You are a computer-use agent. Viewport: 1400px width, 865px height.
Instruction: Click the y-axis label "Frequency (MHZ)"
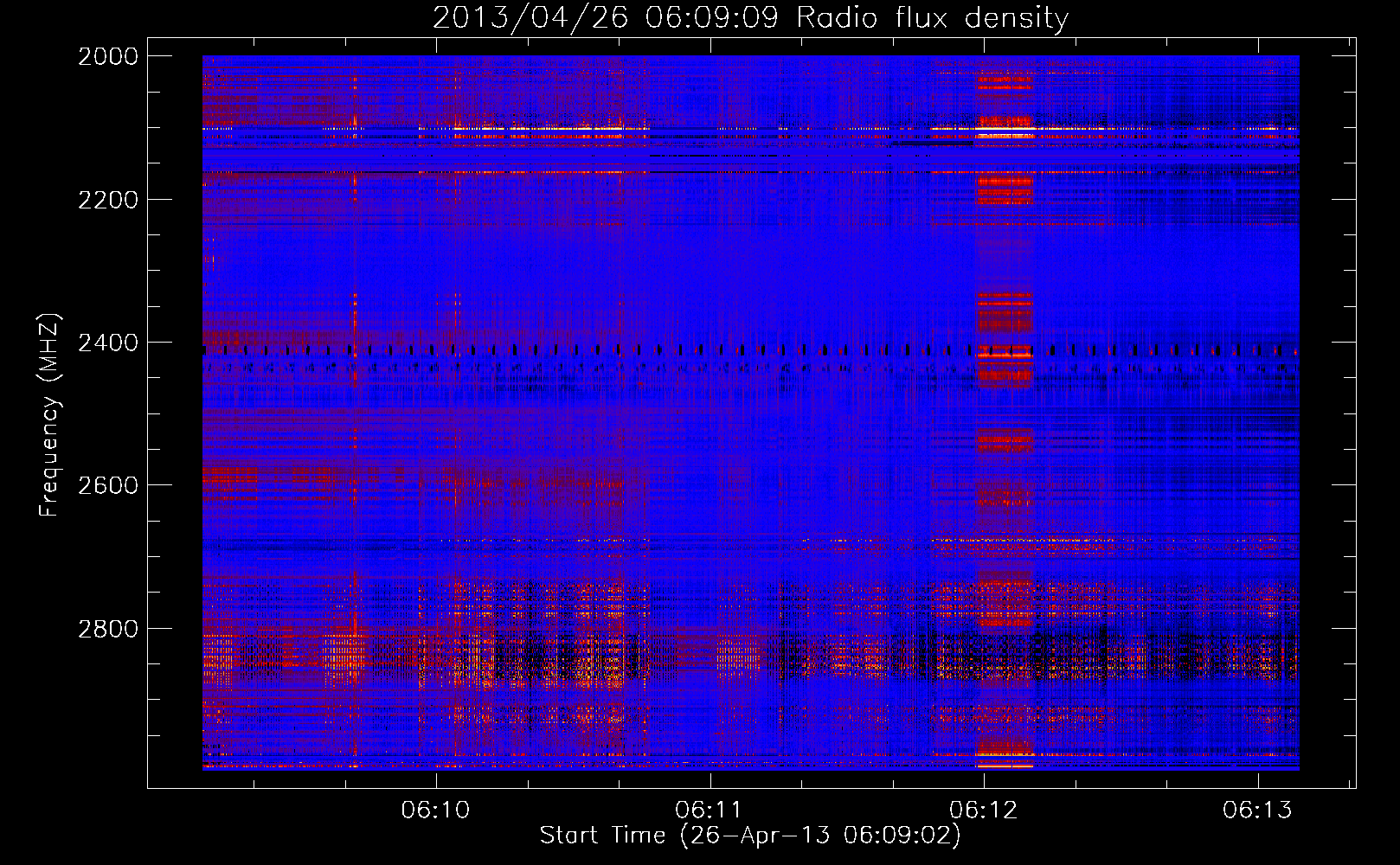[x=49, y=415]
